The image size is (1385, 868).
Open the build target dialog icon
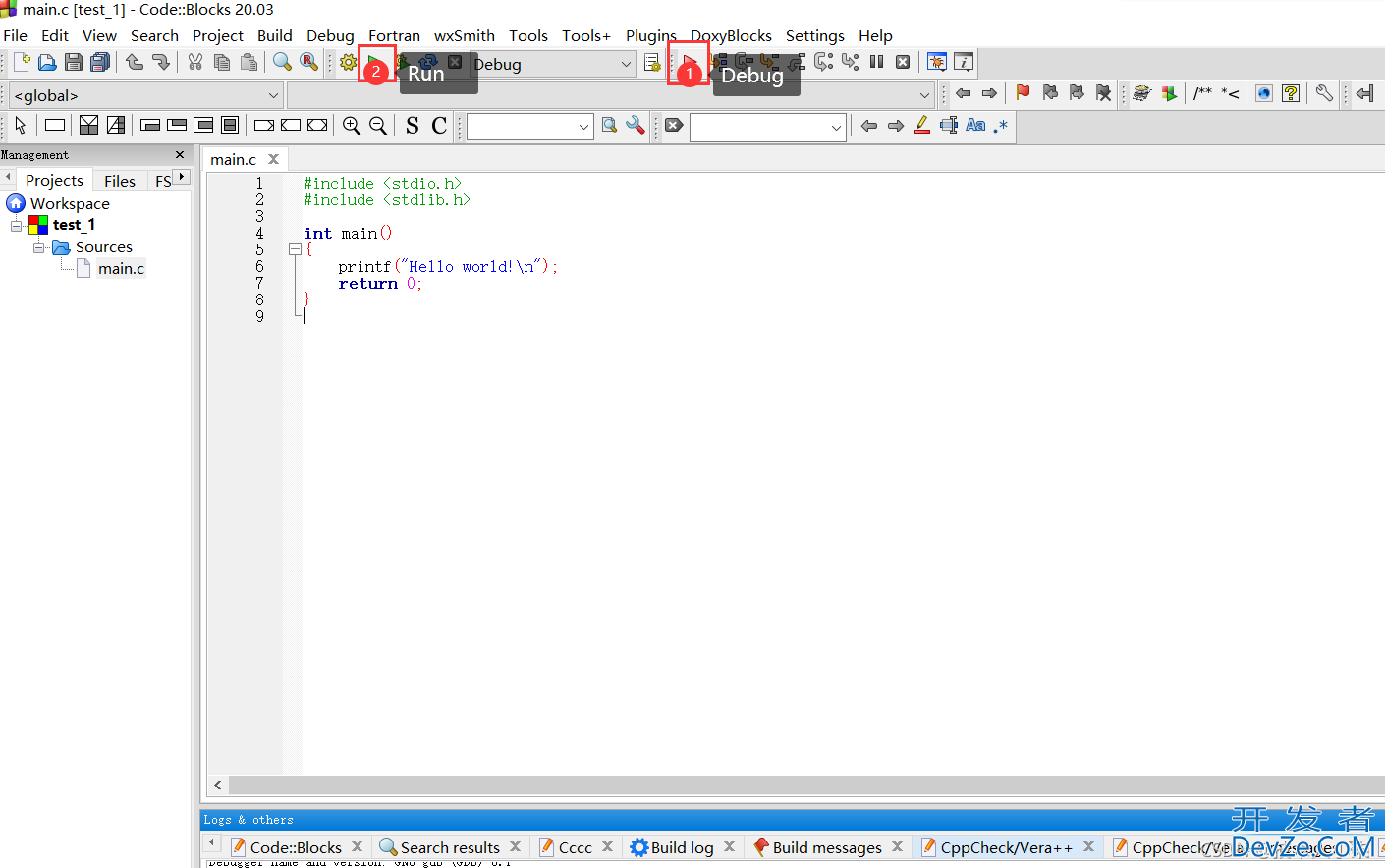point(651,63)
